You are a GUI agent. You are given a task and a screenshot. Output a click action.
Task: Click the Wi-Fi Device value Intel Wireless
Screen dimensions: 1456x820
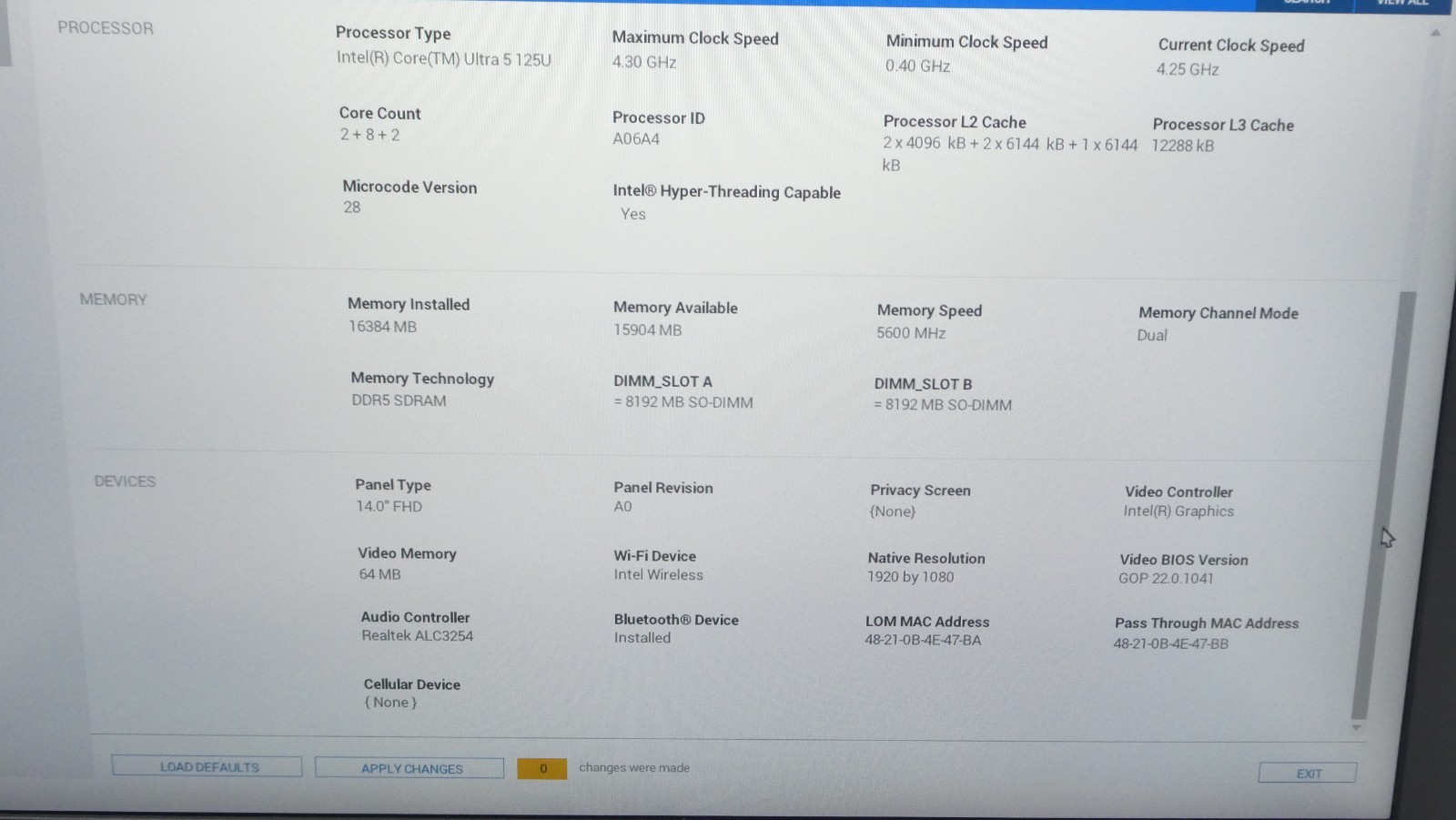point(658,575)
